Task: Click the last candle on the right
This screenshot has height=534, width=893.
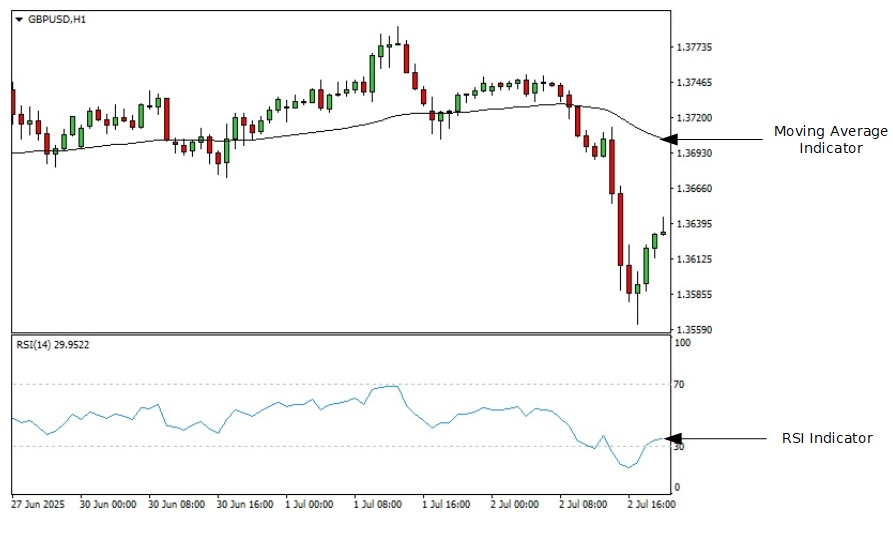Action: pos(663,232)
